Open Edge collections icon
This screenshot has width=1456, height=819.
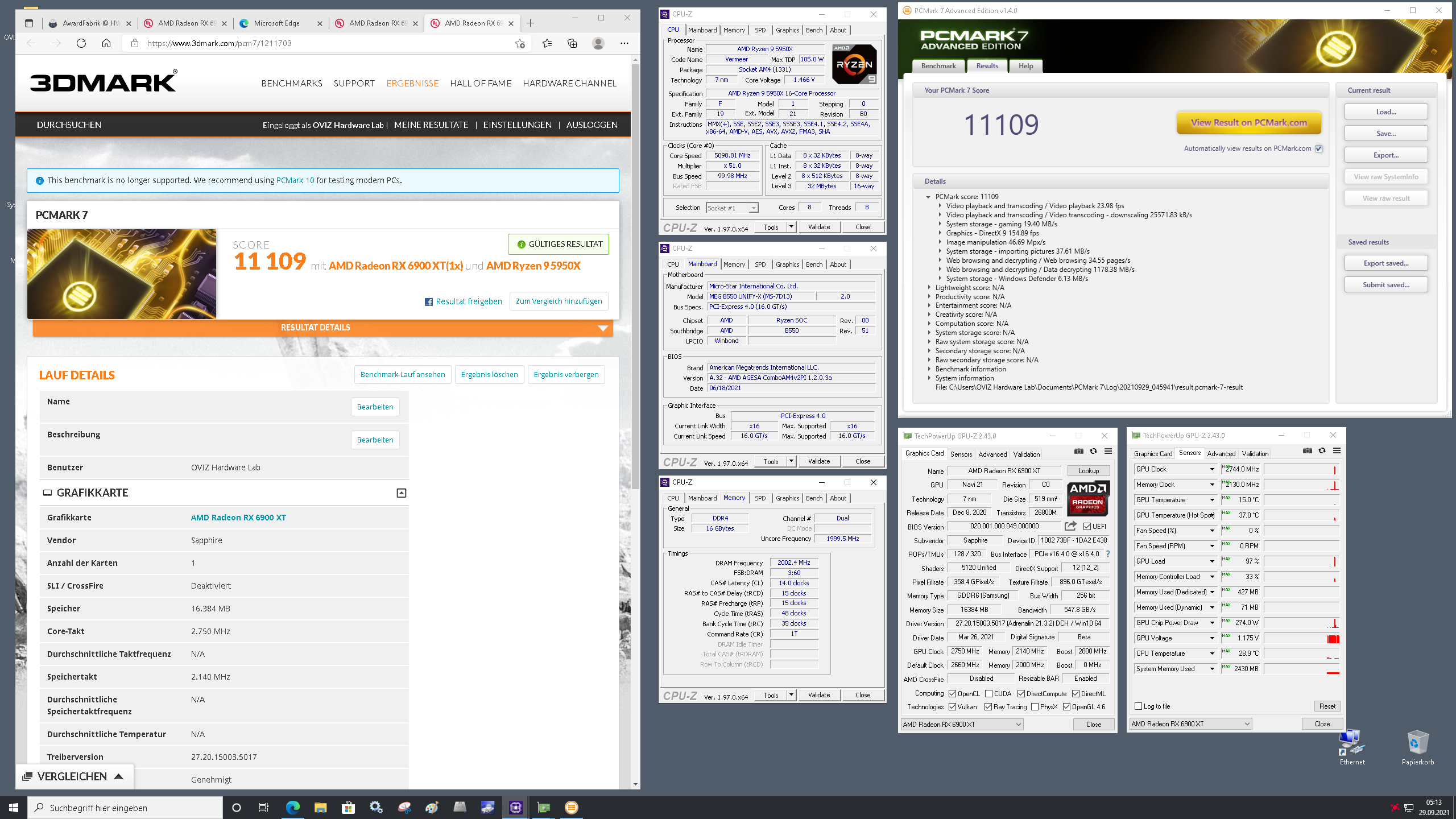pos(572,43)
